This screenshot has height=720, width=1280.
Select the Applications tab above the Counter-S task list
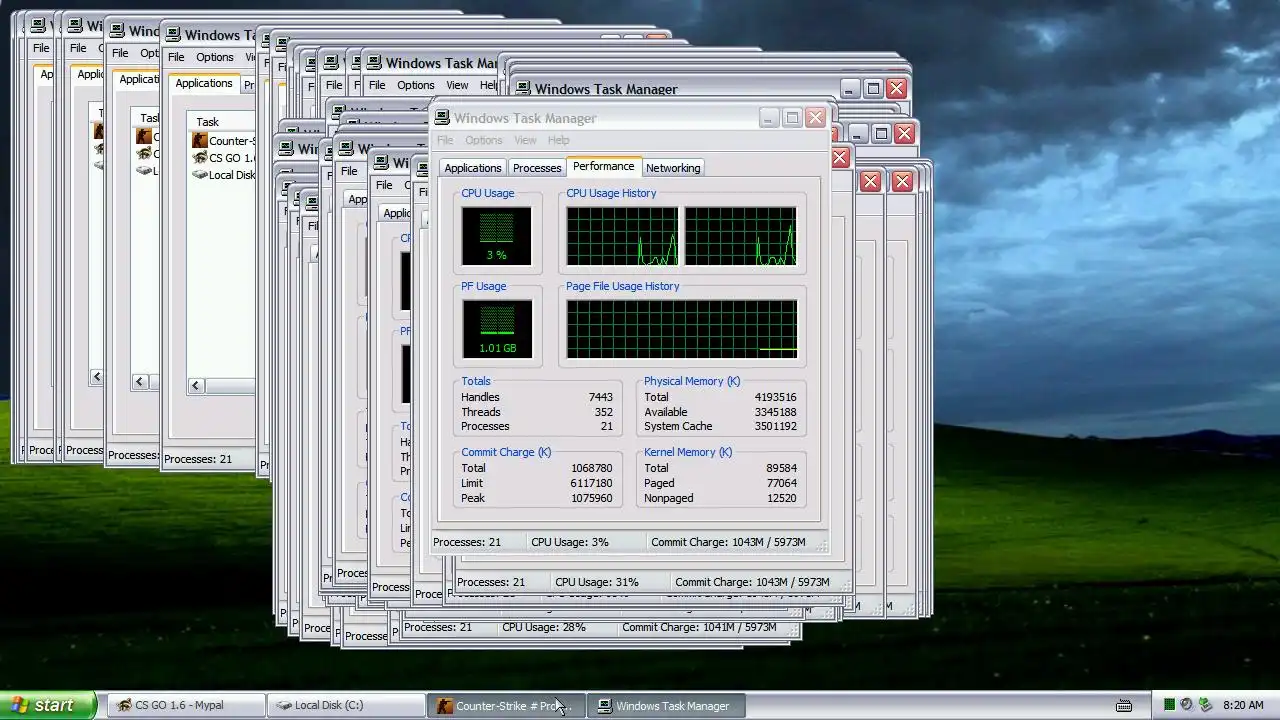[204, 83]
